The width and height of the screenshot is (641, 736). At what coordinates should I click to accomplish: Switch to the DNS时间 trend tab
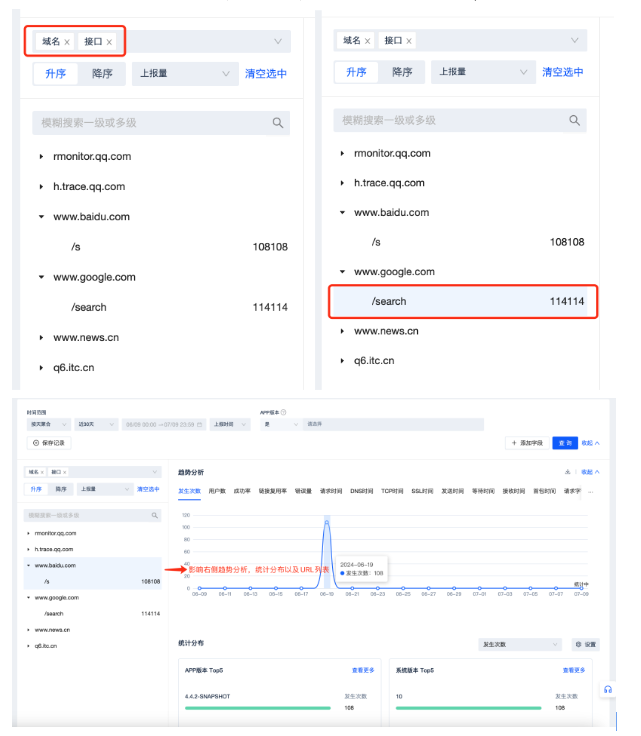coord(361,491)
